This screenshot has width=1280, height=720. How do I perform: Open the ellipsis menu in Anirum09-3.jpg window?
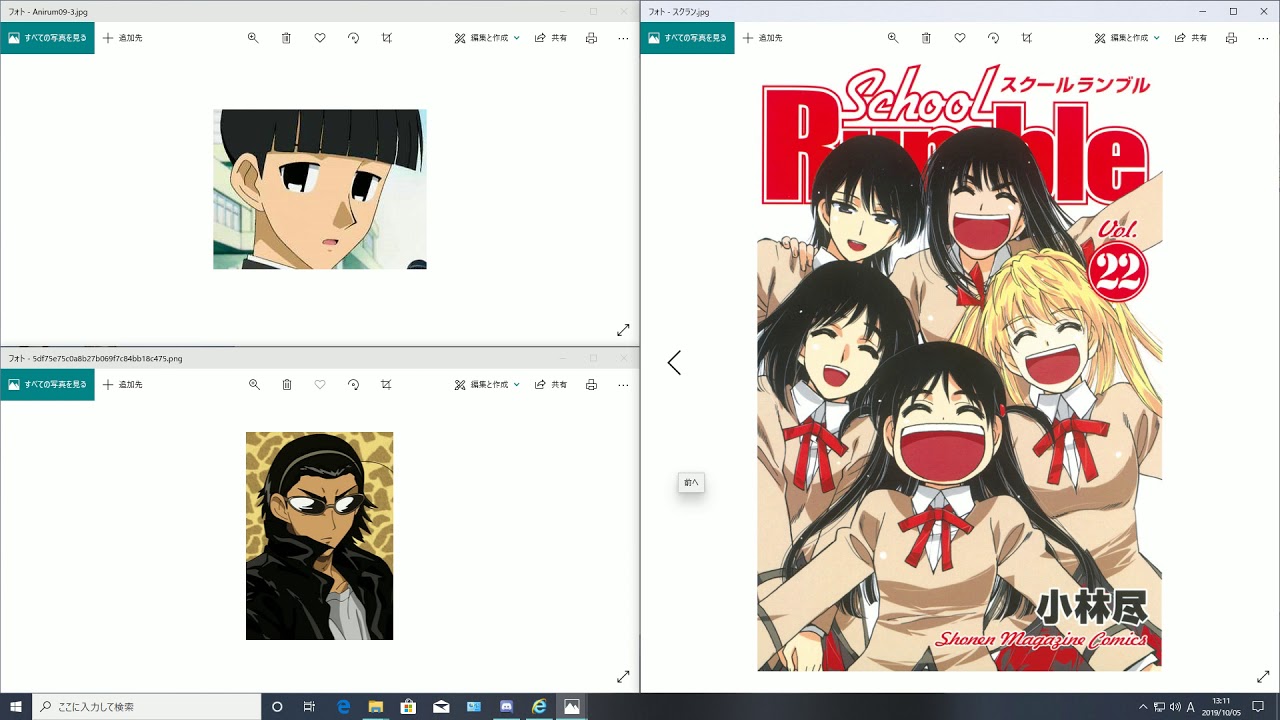[623, 38]
